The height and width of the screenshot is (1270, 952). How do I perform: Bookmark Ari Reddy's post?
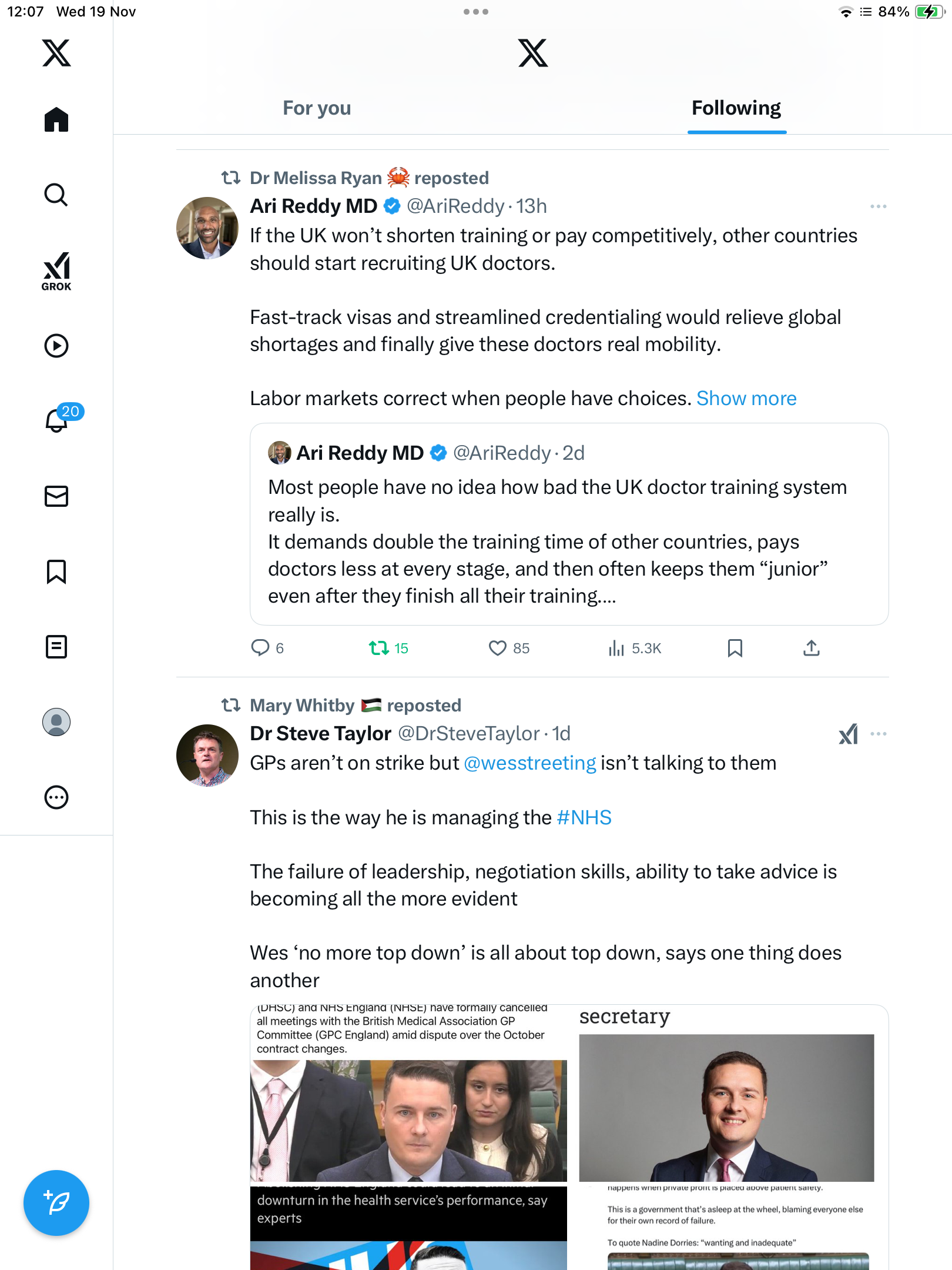point(735,648)
